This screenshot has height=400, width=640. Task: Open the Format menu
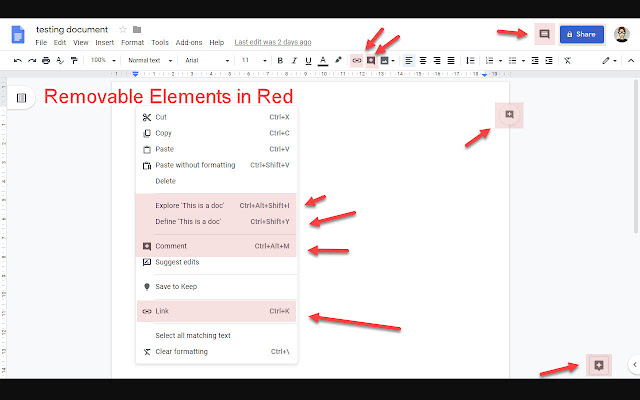coord(132,43)
